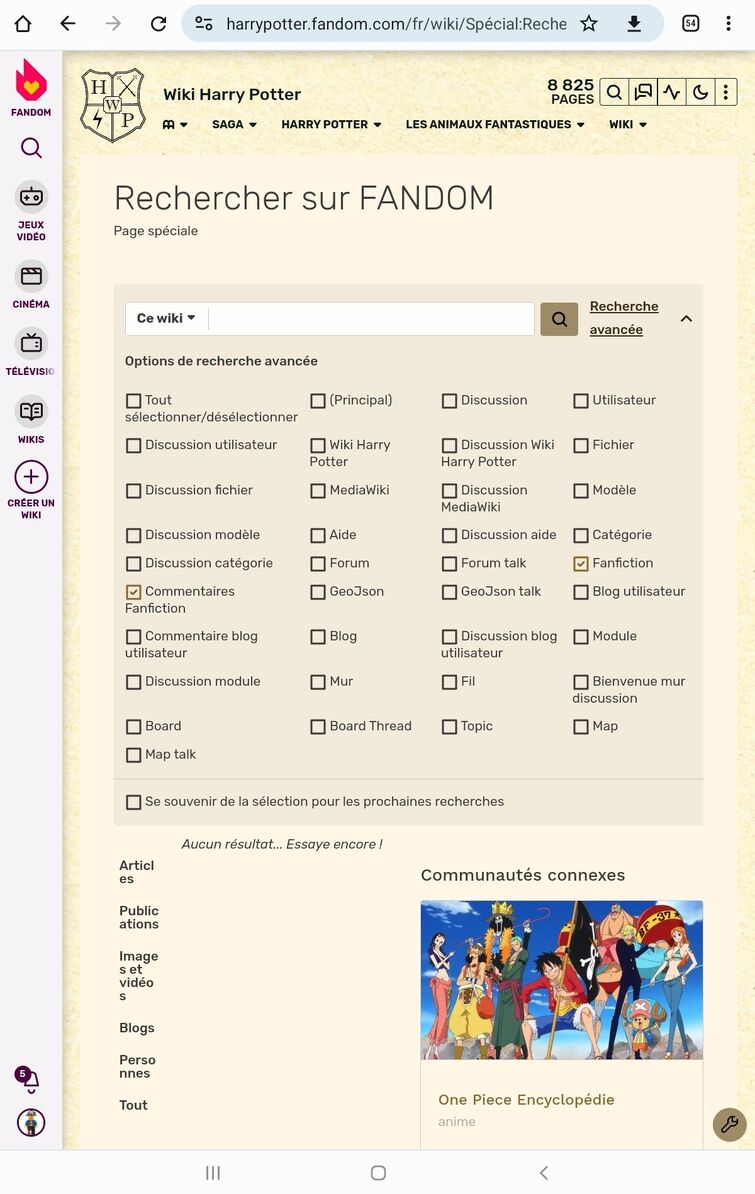This screenshot has height=1194, width=755.
Task: Collapse advanced options with chevron arrow
Action: (686, 318)
